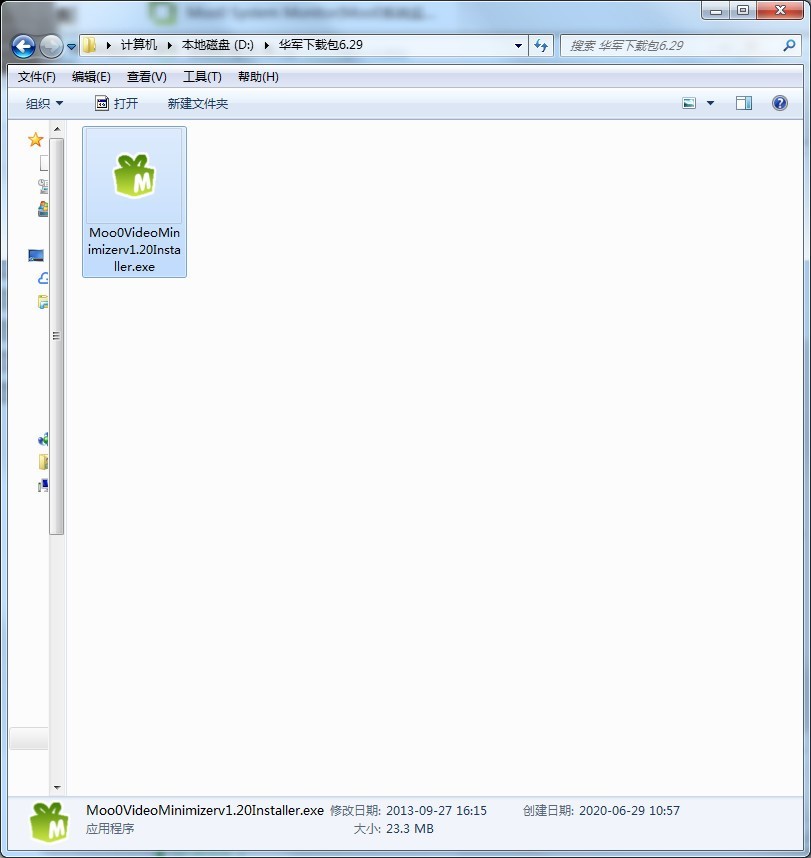Click the folder icon in the address bar
The image size is (811, 858).
coord(89,46)
